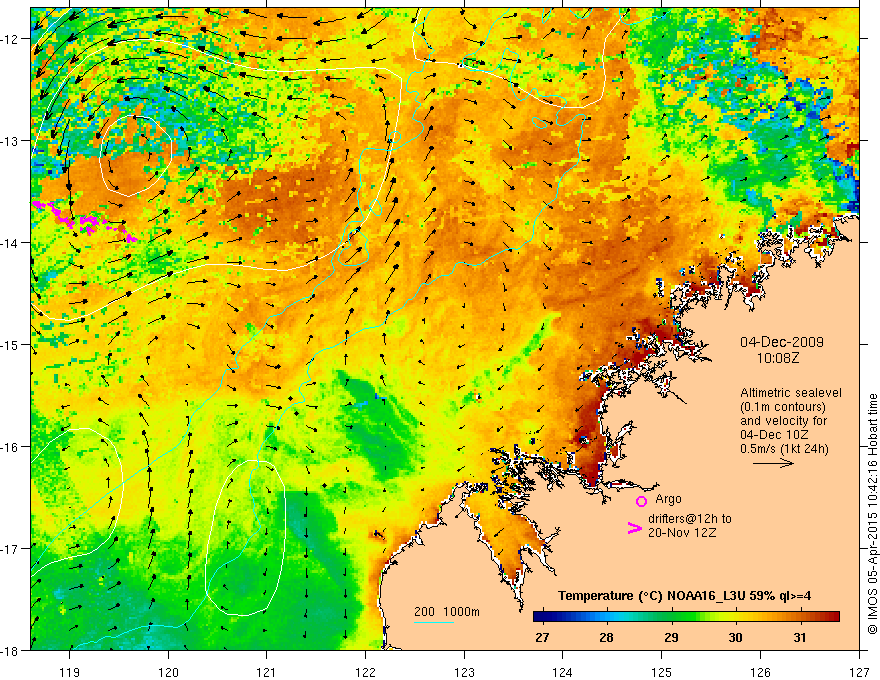Click the longitude axis label 121
This screenshot has width=880, height=680.
coord(267,672)
